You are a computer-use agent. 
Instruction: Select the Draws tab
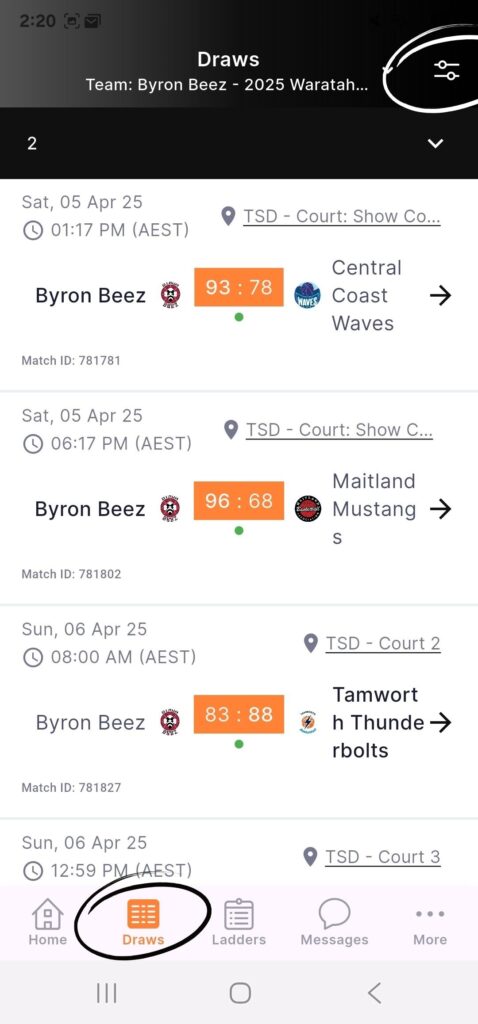click(143, 922)
